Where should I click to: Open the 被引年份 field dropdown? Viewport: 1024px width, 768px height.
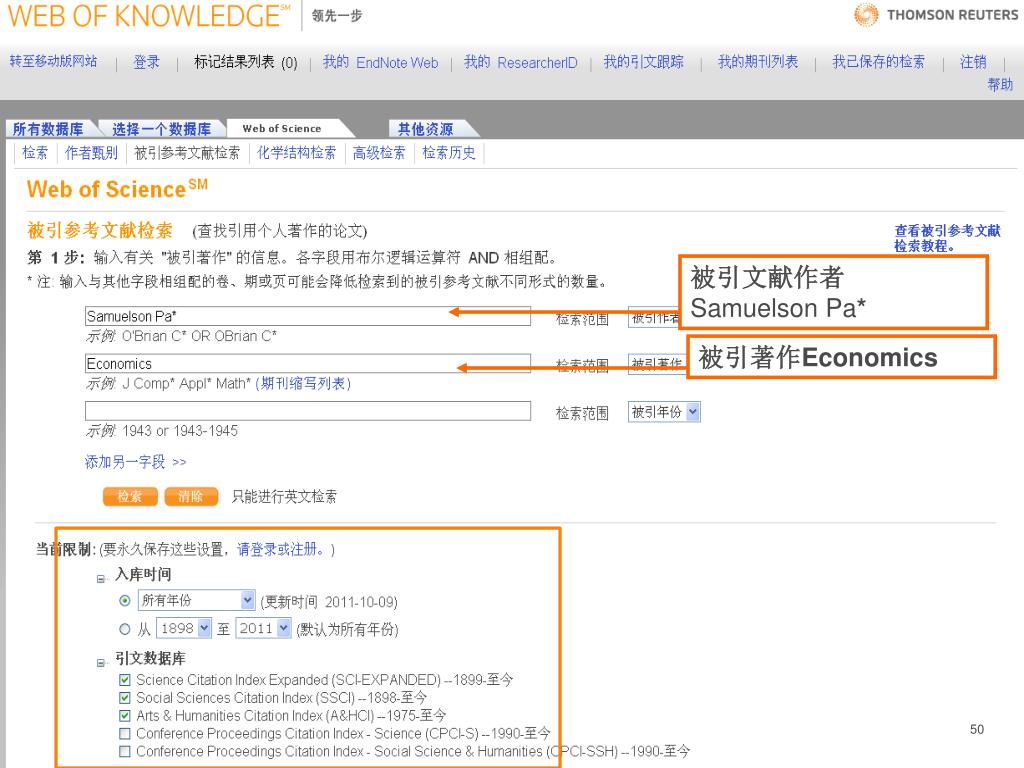(x=664, y=412)
